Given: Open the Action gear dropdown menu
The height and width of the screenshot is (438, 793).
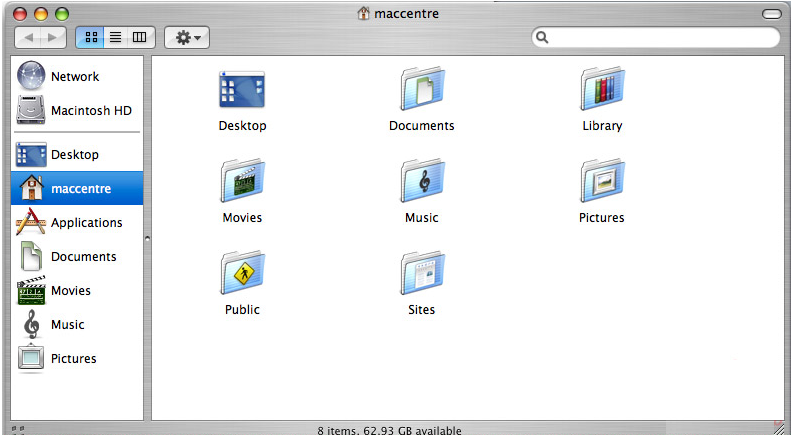Looking at the screenshot, I should point(187,37).
